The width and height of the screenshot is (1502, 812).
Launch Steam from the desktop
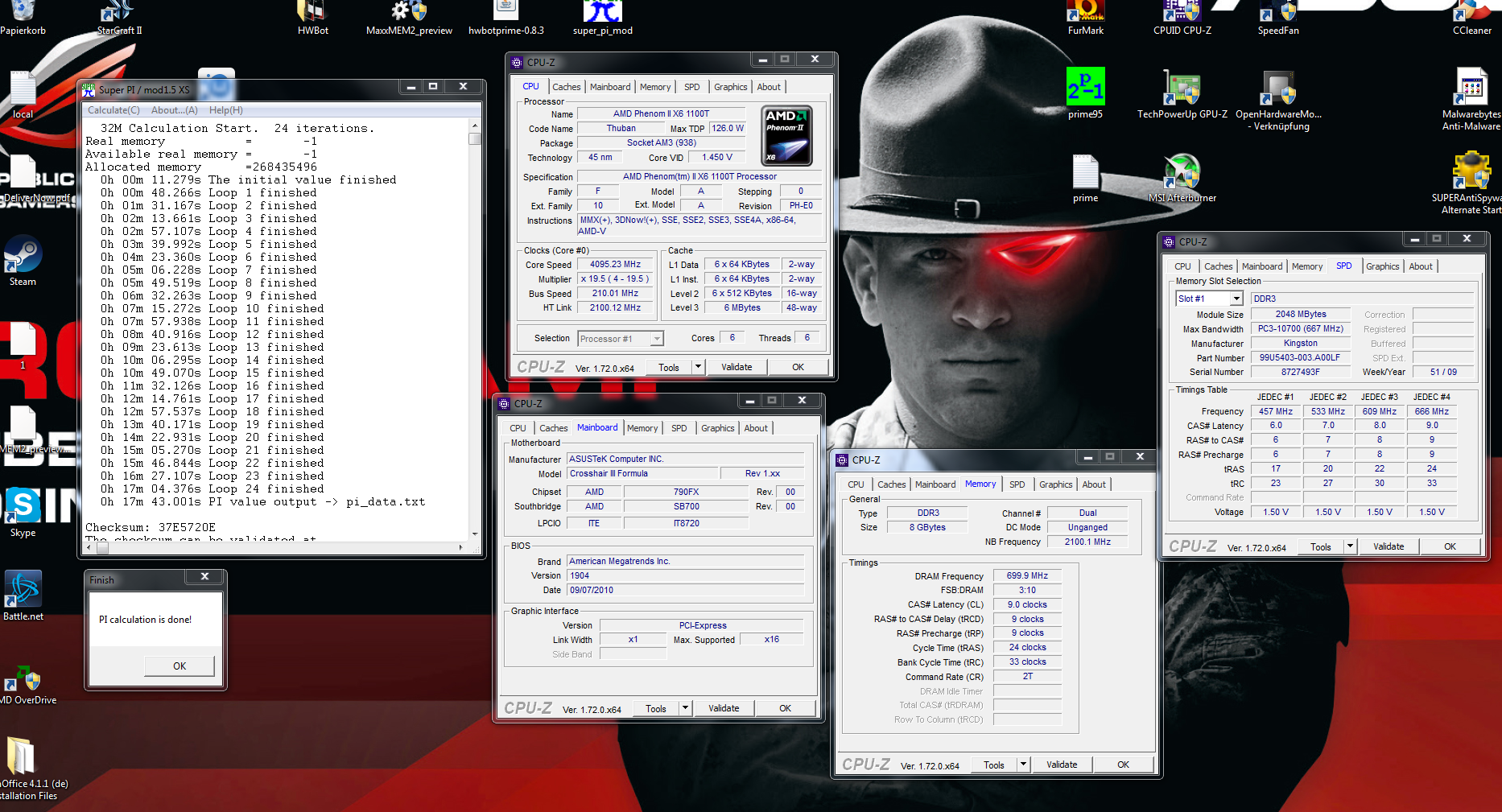(23, 261)
